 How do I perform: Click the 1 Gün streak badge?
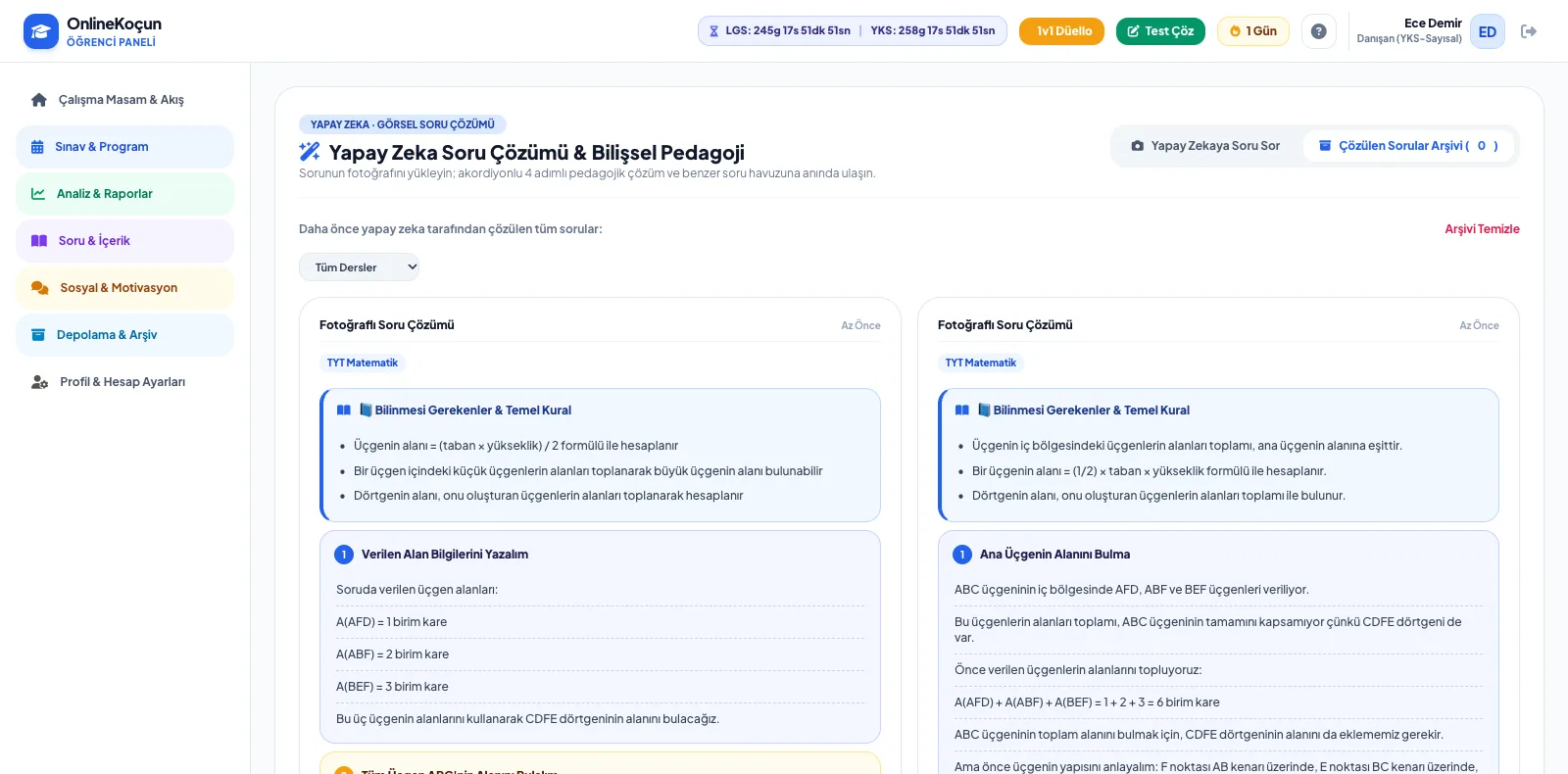[1253, 31]
